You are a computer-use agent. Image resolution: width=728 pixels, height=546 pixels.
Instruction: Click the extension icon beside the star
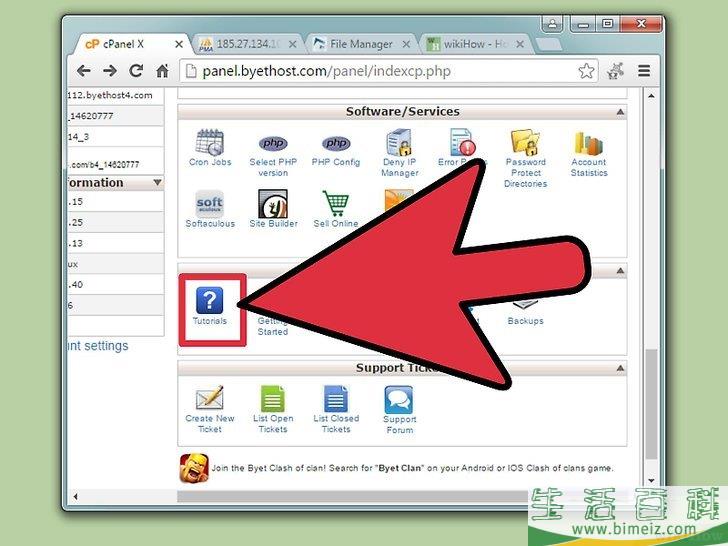(616, 71)
